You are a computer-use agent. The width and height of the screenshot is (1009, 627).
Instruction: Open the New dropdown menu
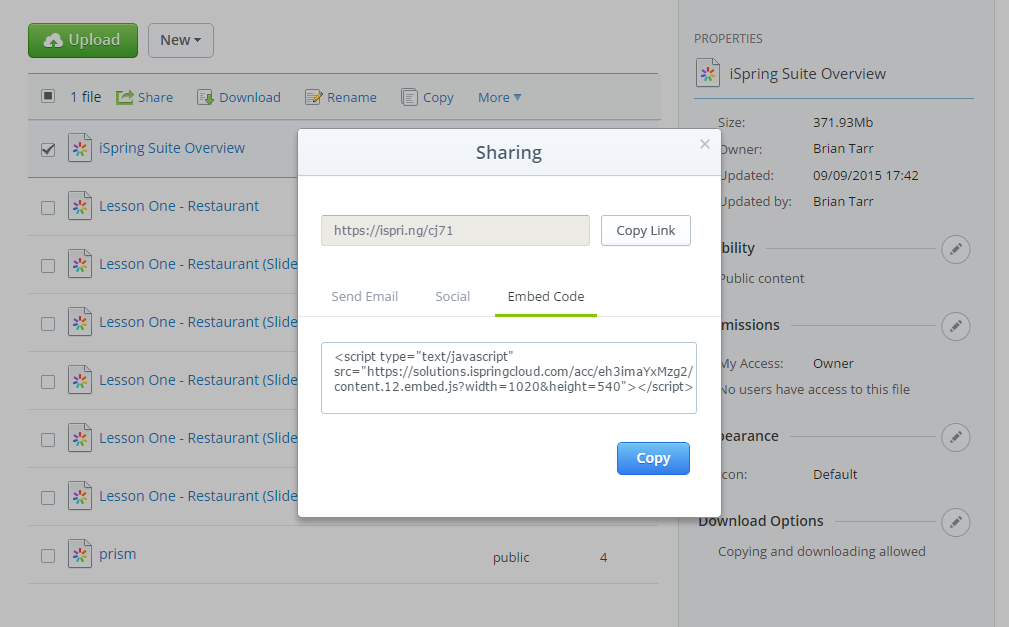[181, 41]
